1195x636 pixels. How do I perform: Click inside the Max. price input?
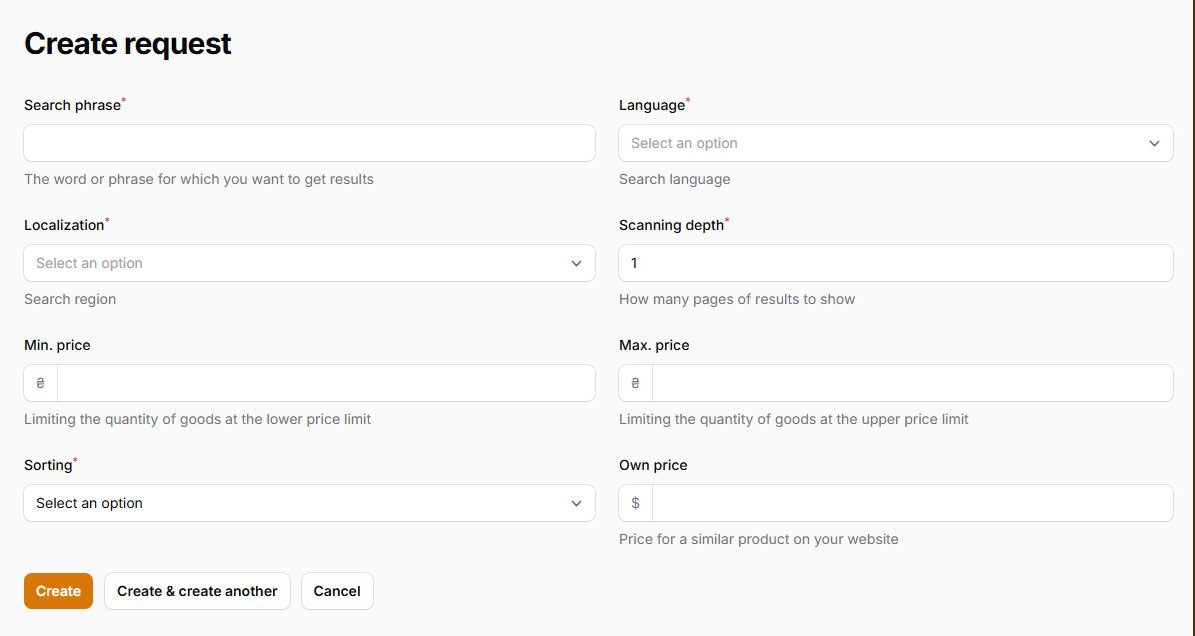[911, 383]
